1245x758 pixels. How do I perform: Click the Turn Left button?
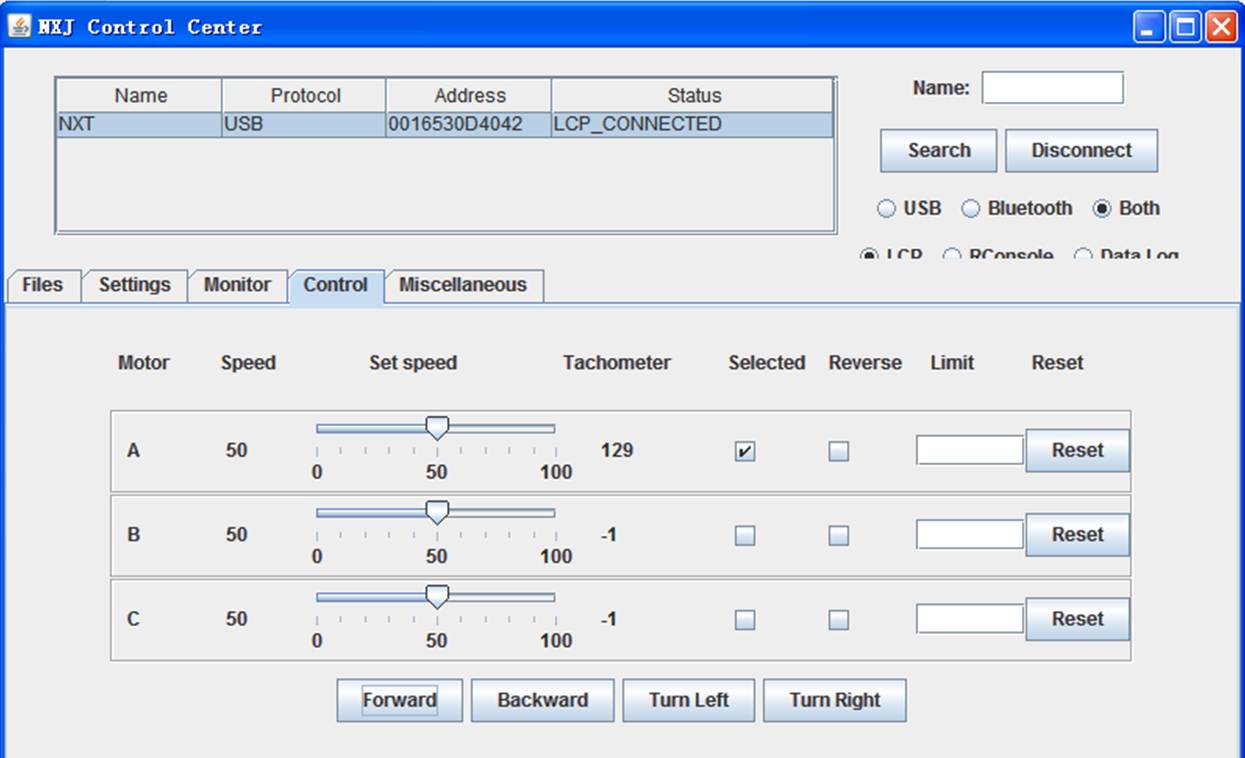coord(689,700)
